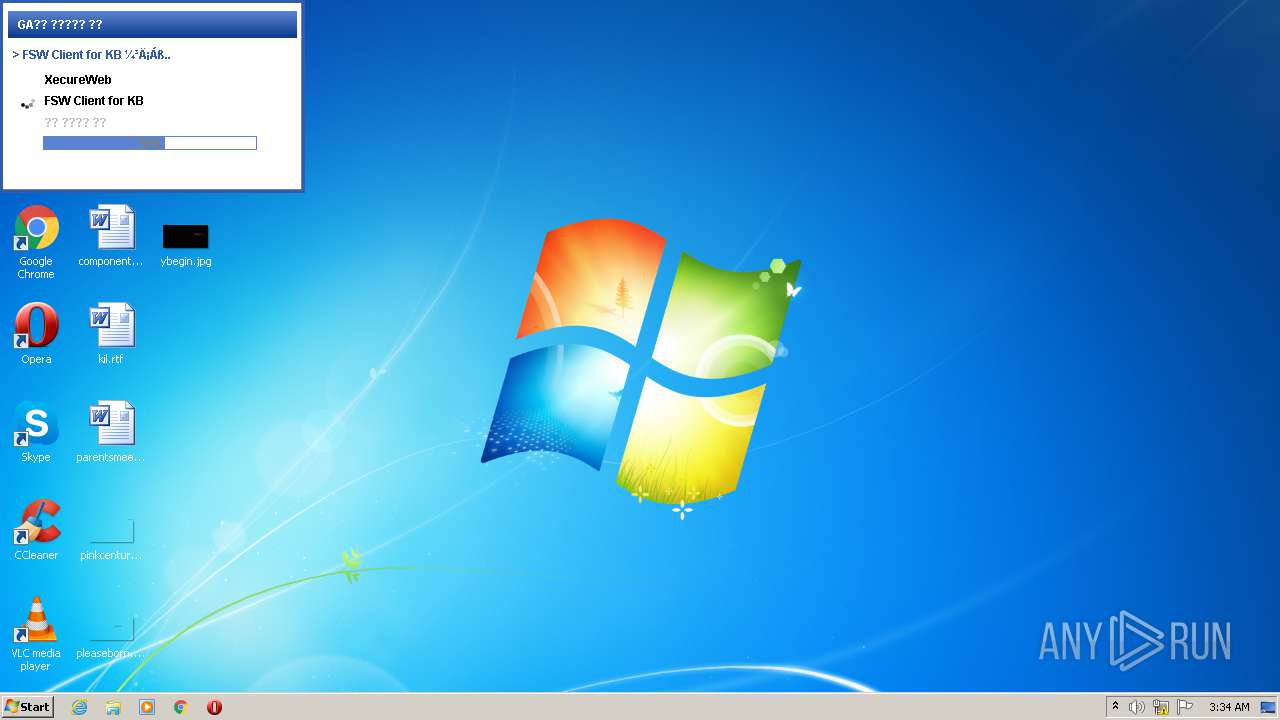Open parentsmee document icon

click(x=111, y=432)
